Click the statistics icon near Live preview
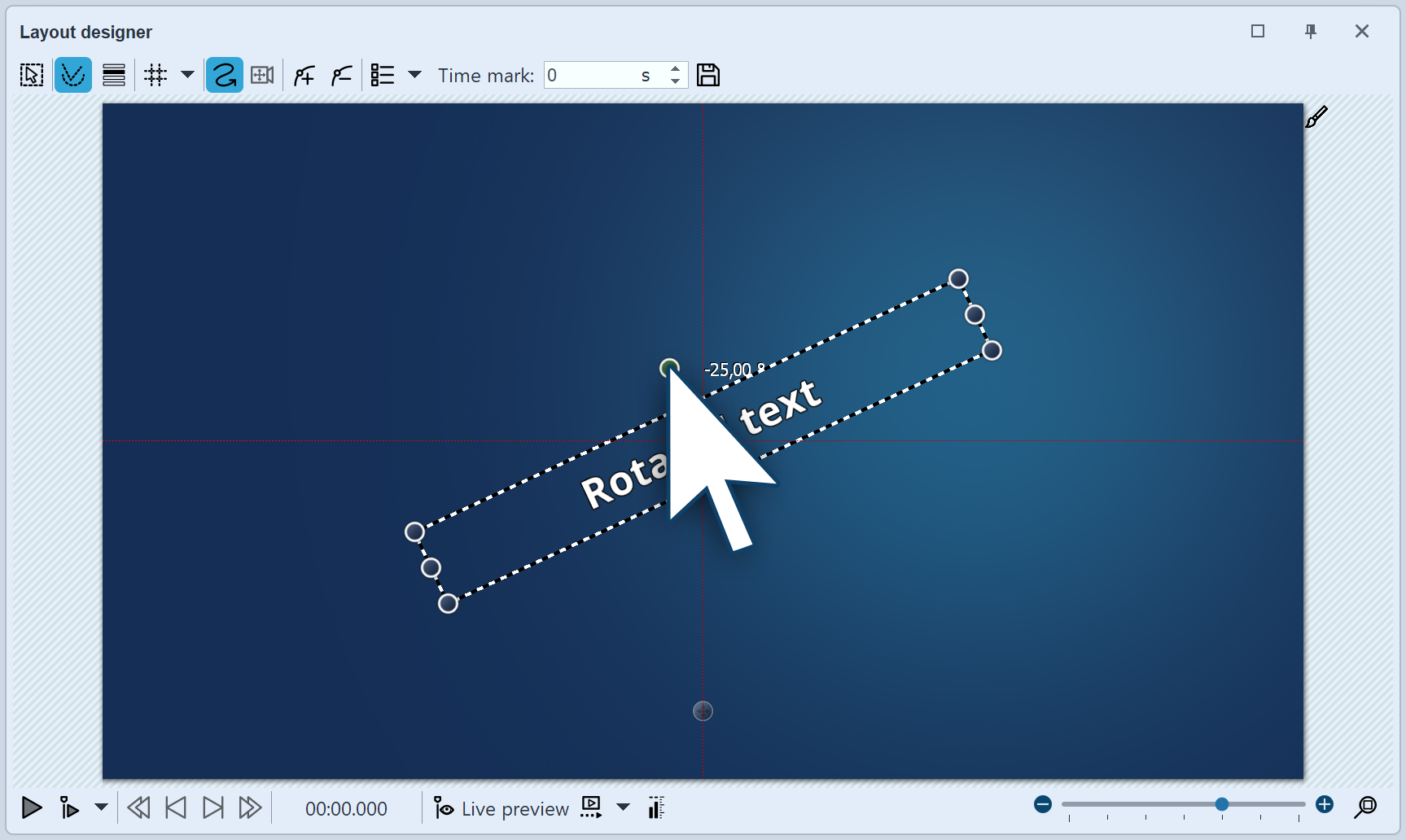1406x840 pixels. (x=656, y=807)
